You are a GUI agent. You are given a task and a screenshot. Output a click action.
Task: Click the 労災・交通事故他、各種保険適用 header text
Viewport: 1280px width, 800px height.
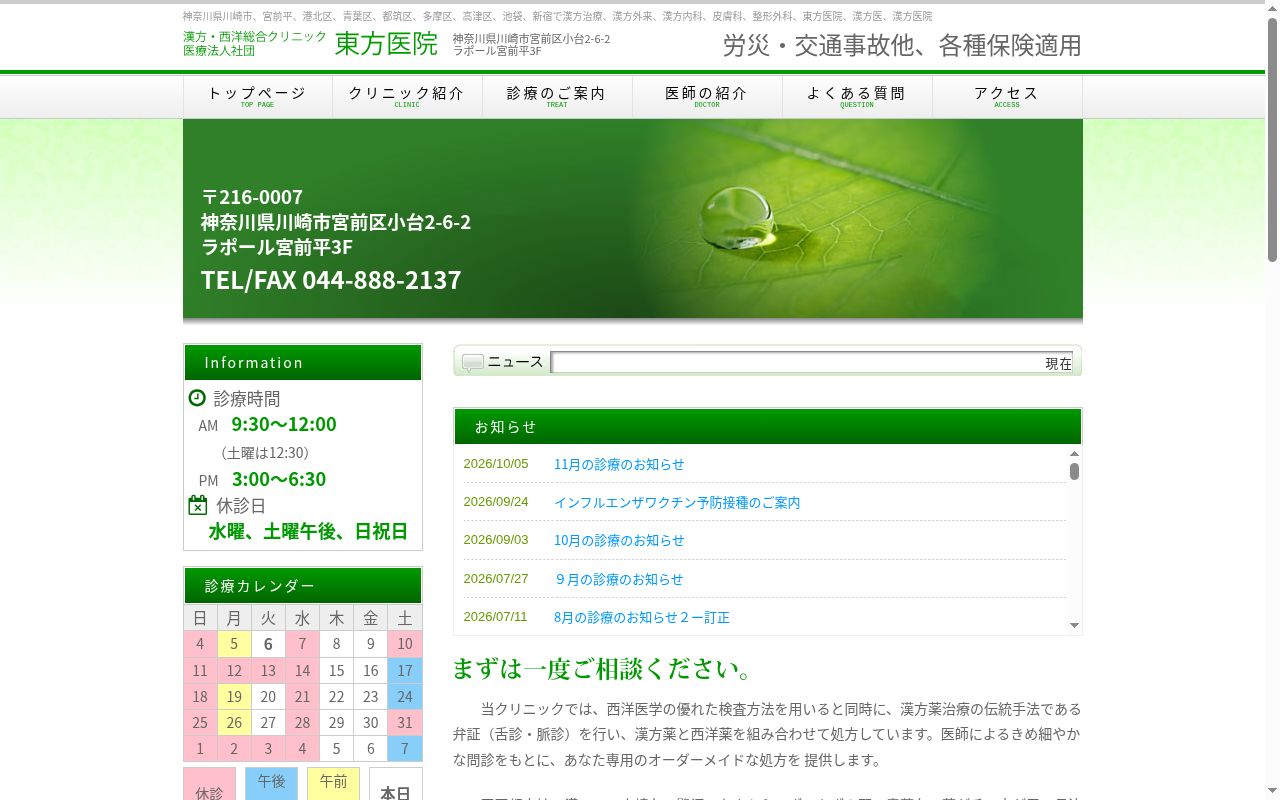tap(902, 46)
